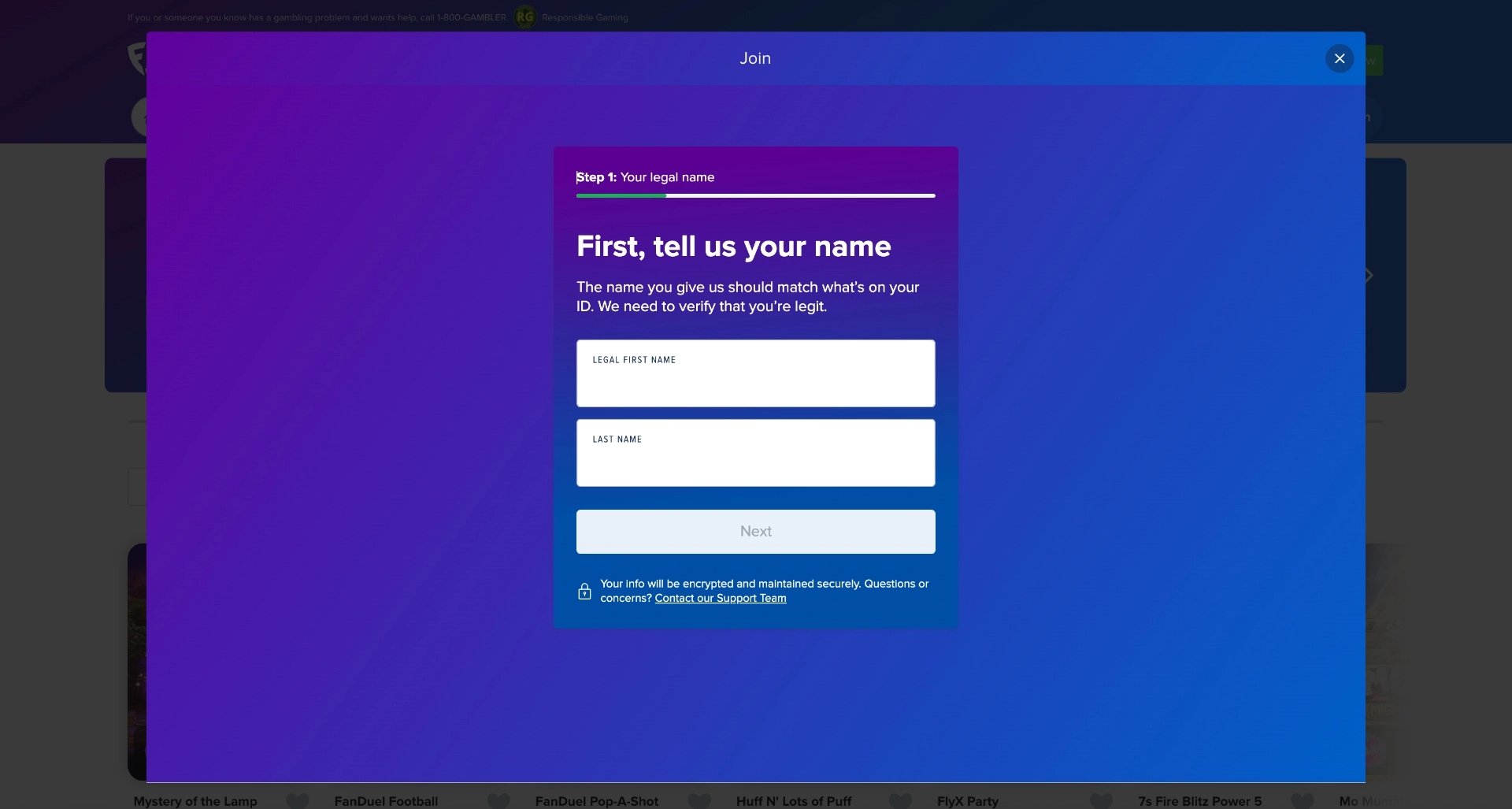Tap the heart next to FanDuel Football
Viewport: 1512px width, 809px height.
(x=498, y=800)
